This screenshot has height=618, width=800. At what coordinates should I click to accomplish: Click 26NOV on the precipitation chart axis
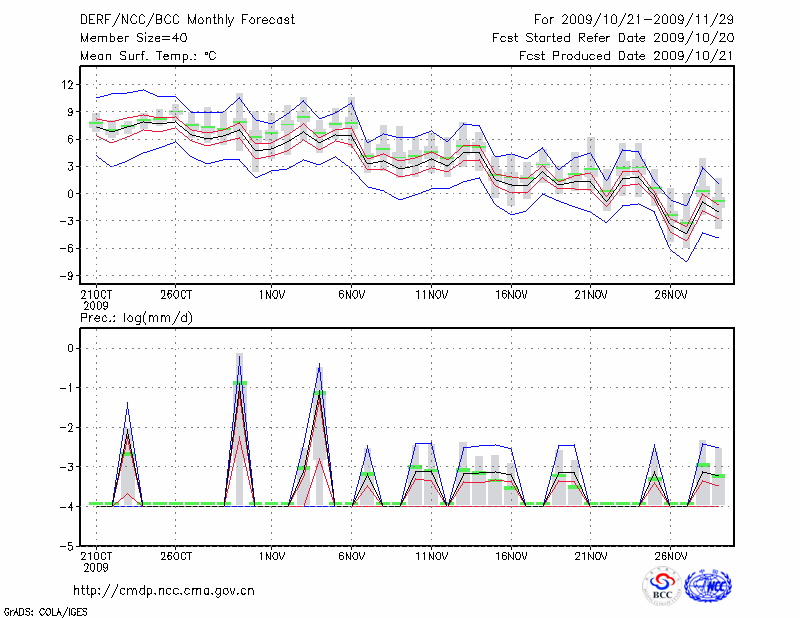coord(670,556)
